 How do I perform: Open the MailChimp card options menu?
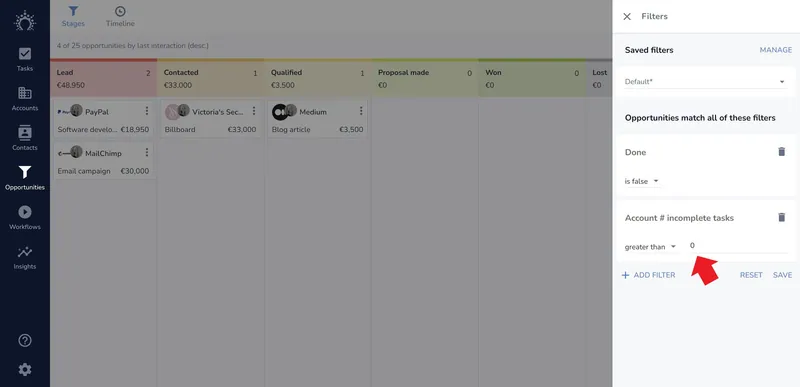pos(147,152)
